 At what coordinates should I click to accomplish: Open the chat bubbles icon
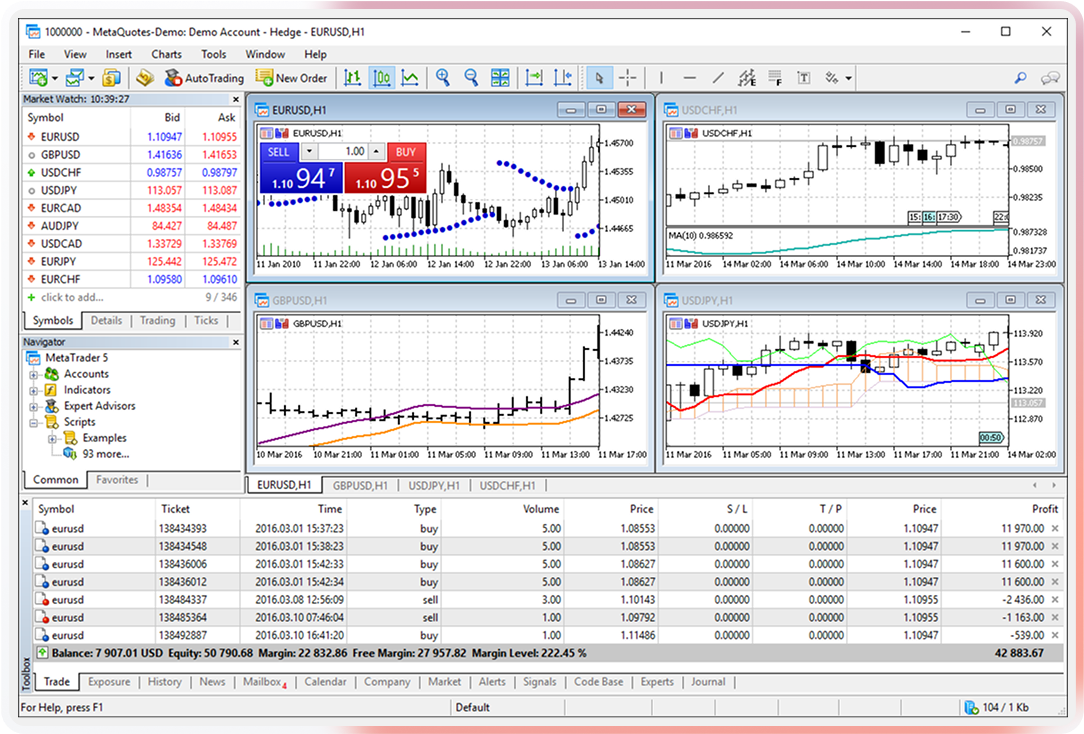point(1050,78)
